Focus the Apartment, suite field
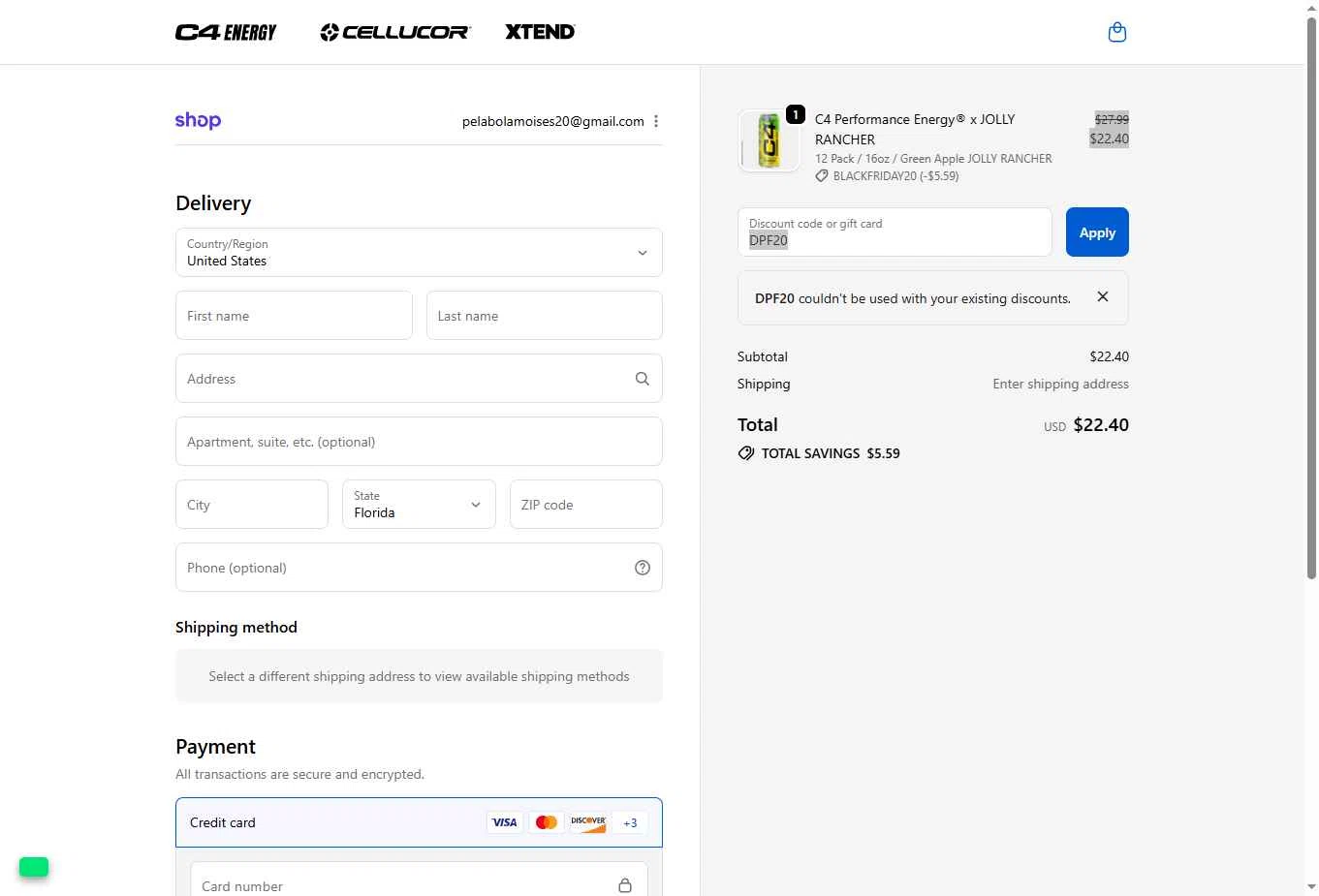The image size is (1319, 896). click(419, 442)
